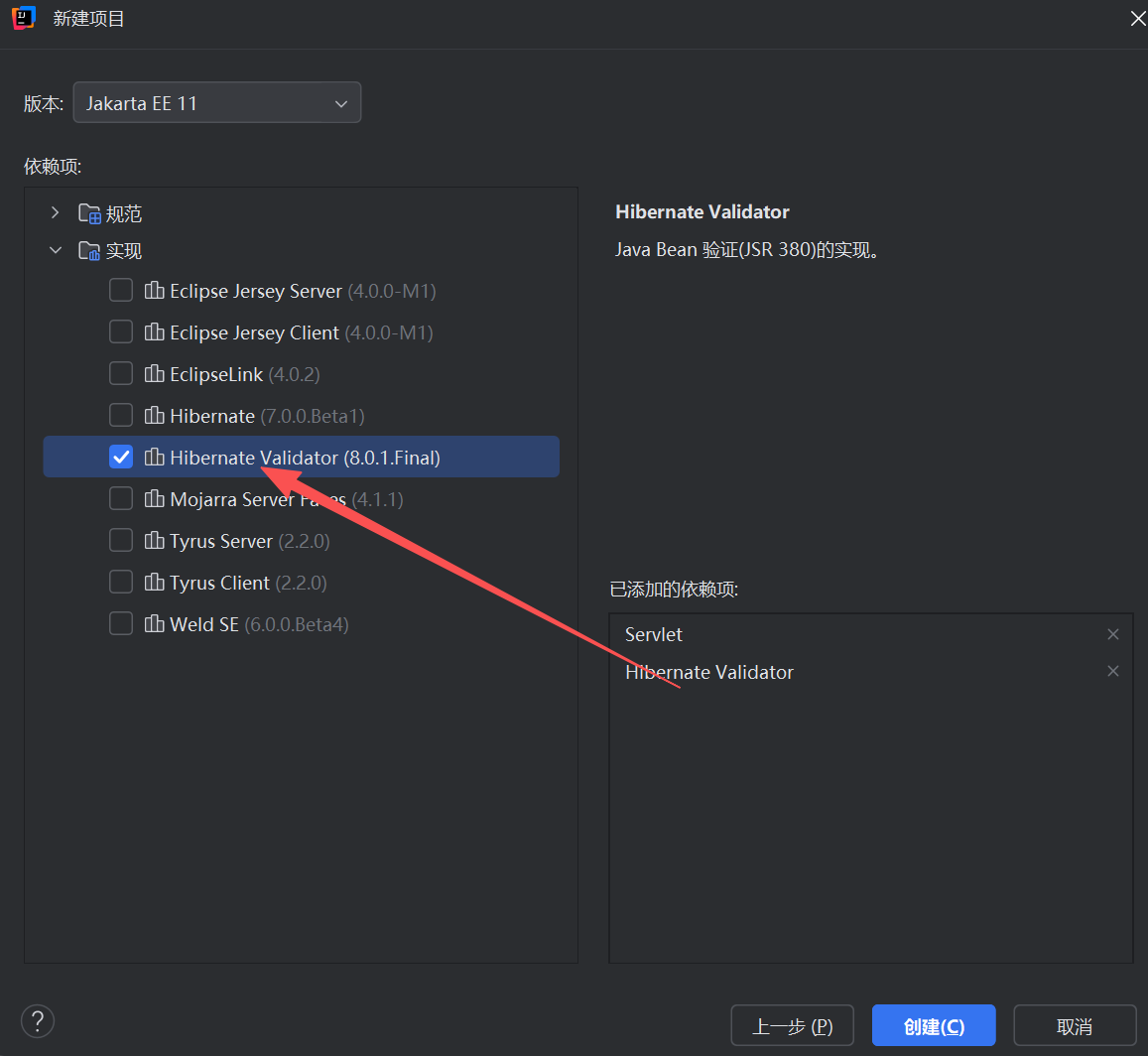Image resolution: width=1148 pixels, height=1056 pixels.
Task: Select Eclipse Jersey Server (4.0.0-M1) row text
Action: [x=303, y=292]
